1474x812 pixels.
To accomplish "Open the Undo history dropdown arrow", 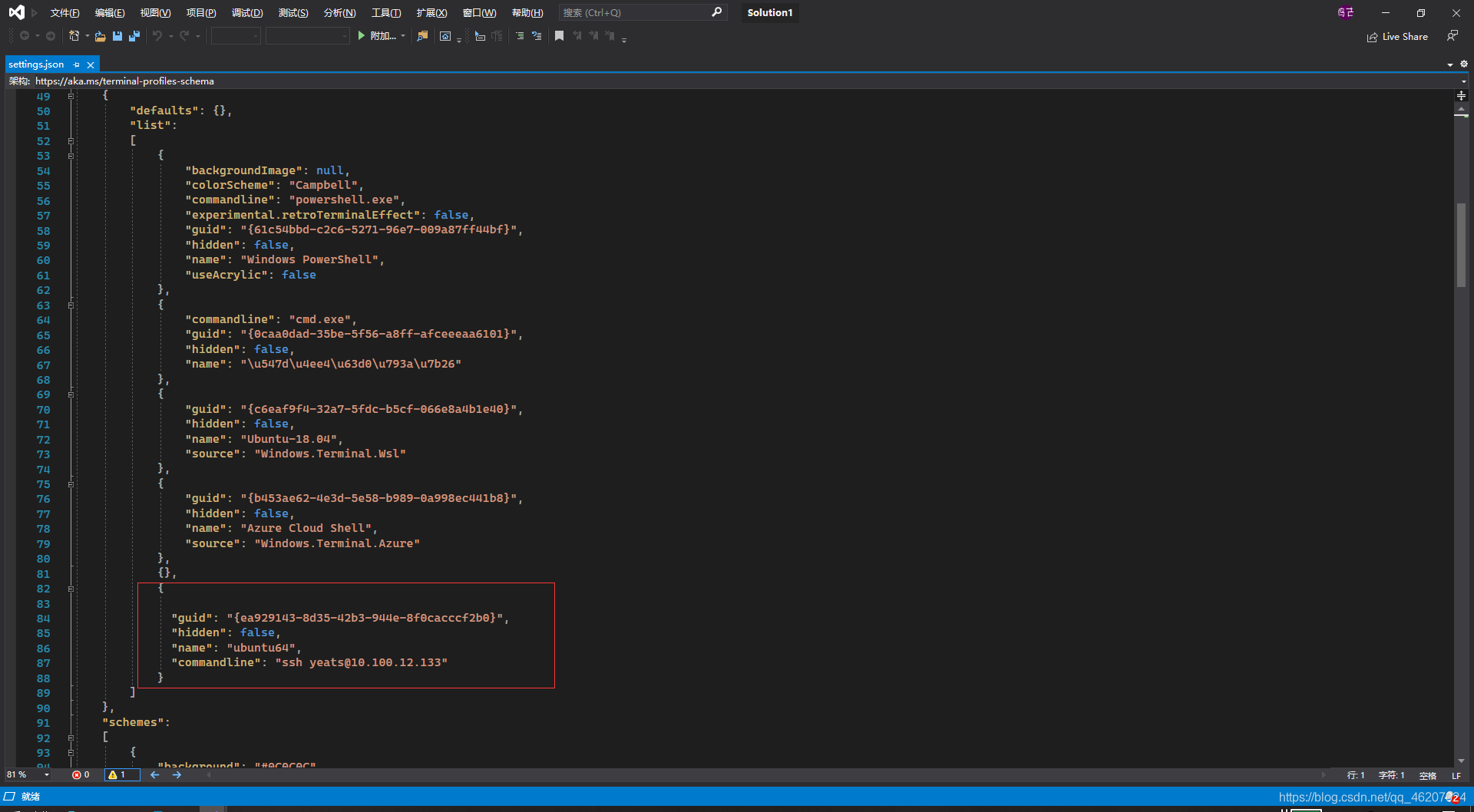I will click(x=171, y=36).
